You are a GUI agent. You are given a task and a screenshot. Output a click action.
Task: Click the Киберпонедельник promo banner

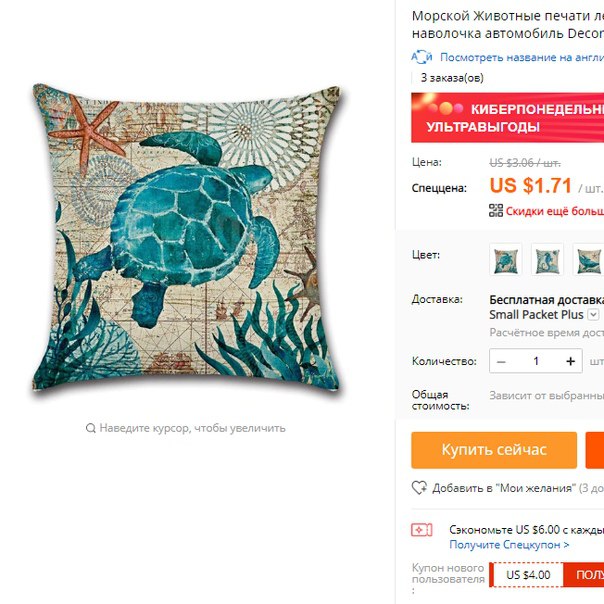pyautogui.click(x=507, y=117)
